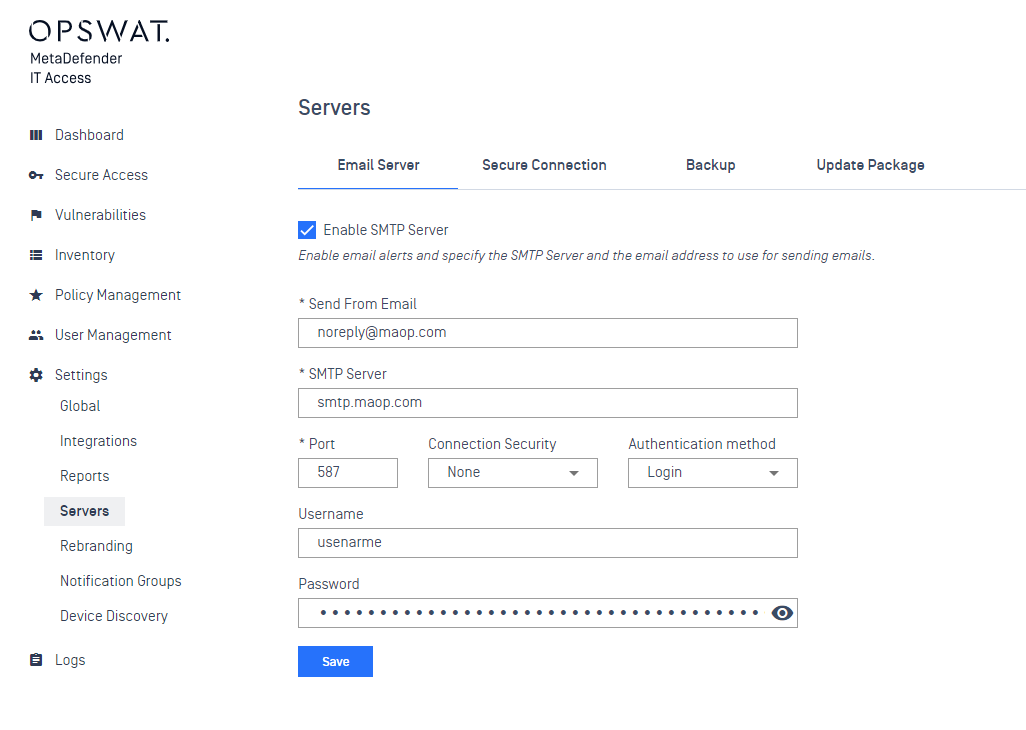Click the SMTP Server input field
Viewport: 1026px width, 730px height.
pyautogui.click(x=548, y=403)
